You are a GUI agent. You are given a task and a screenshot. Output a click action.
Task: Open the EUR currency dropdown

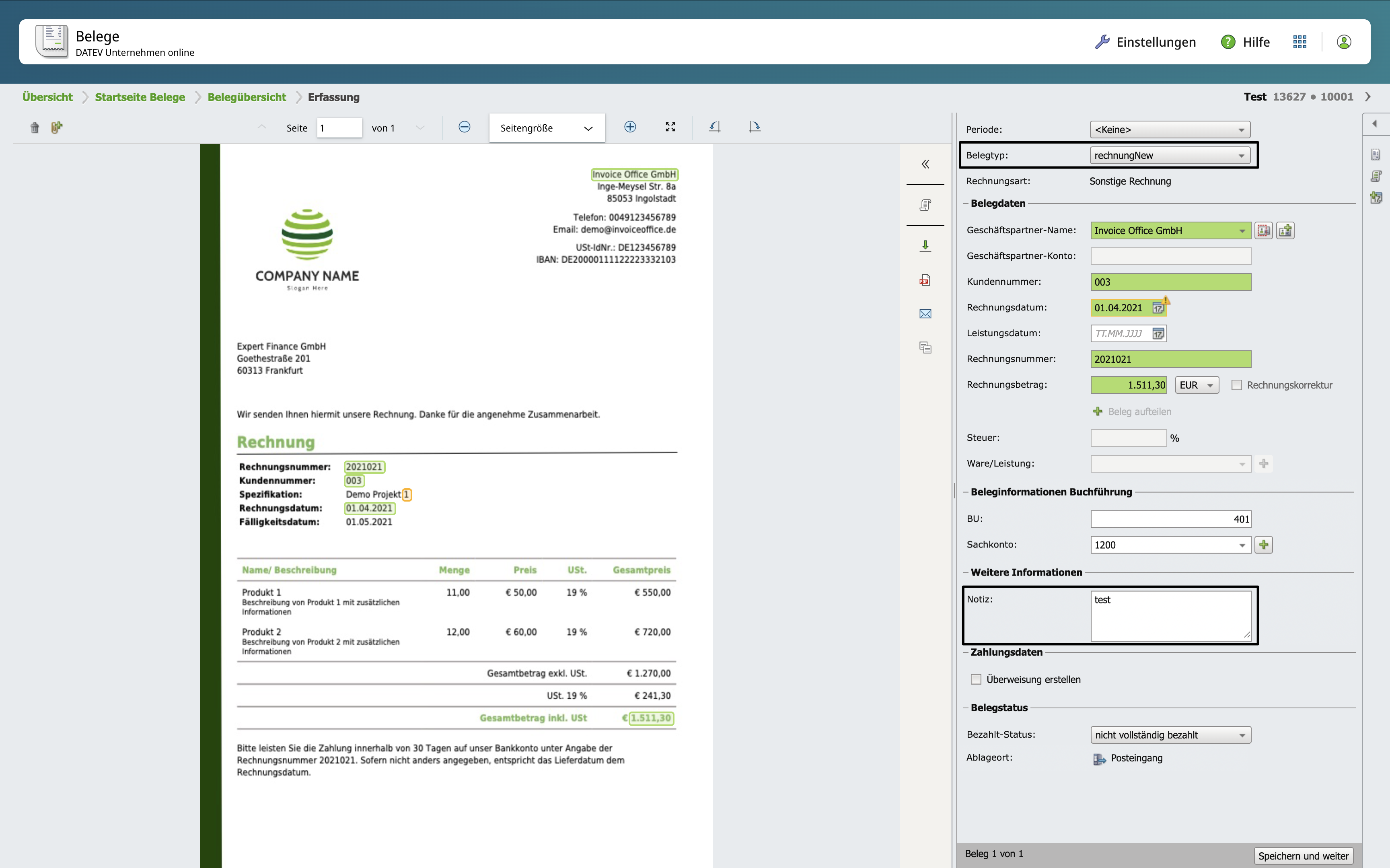pyautogui.click(x=1197, y=385)
